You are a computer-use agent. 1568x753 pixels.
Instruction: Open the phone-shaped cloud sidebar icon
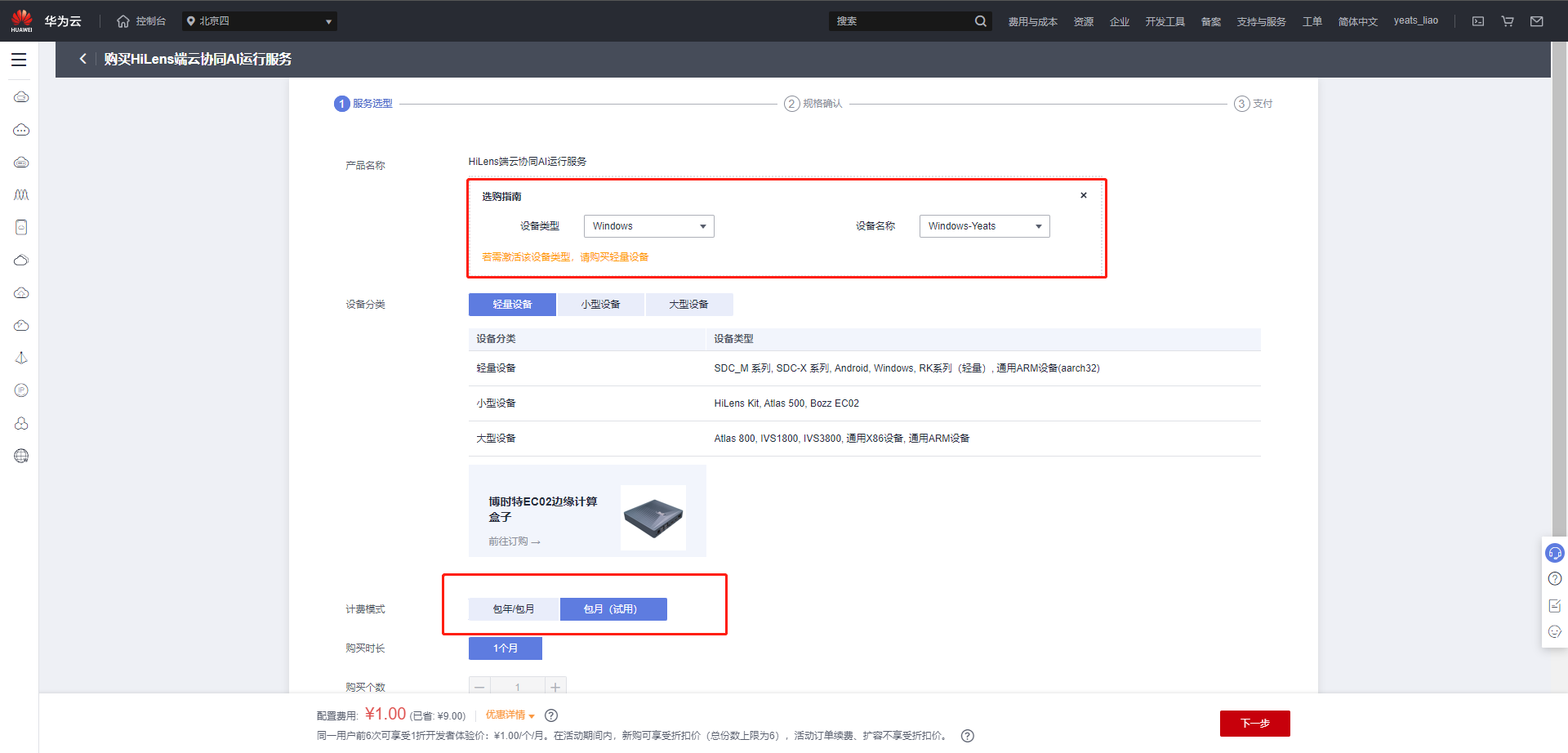[21, 227]
